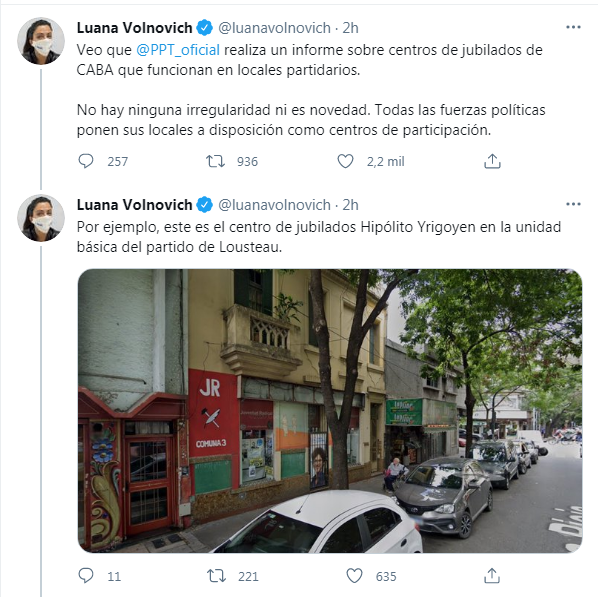Open the more options menu of second tweet
This screenshot has height=597, width=598.
(x=573, y=204)
